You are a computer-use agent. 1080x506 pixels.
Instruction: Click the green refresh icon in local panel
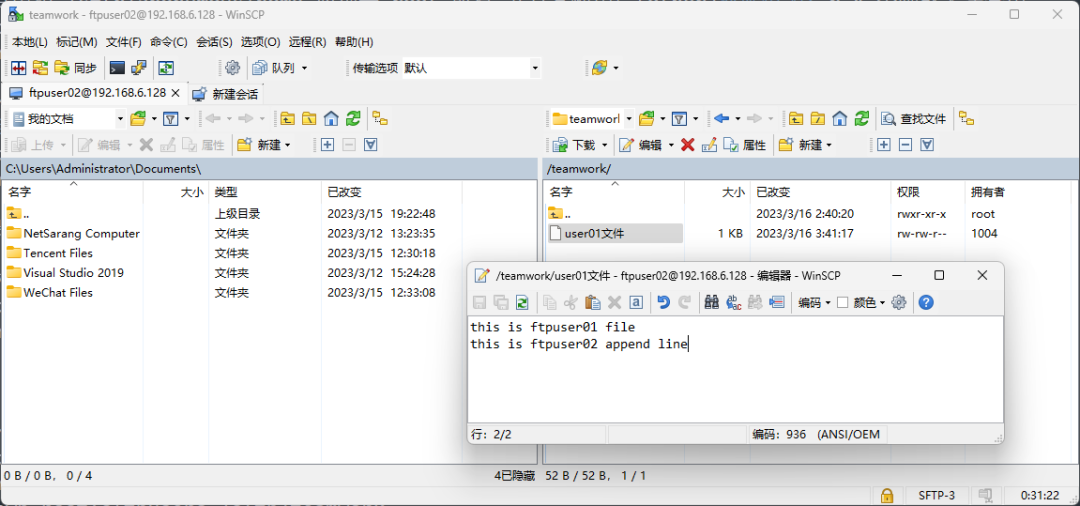353,118
